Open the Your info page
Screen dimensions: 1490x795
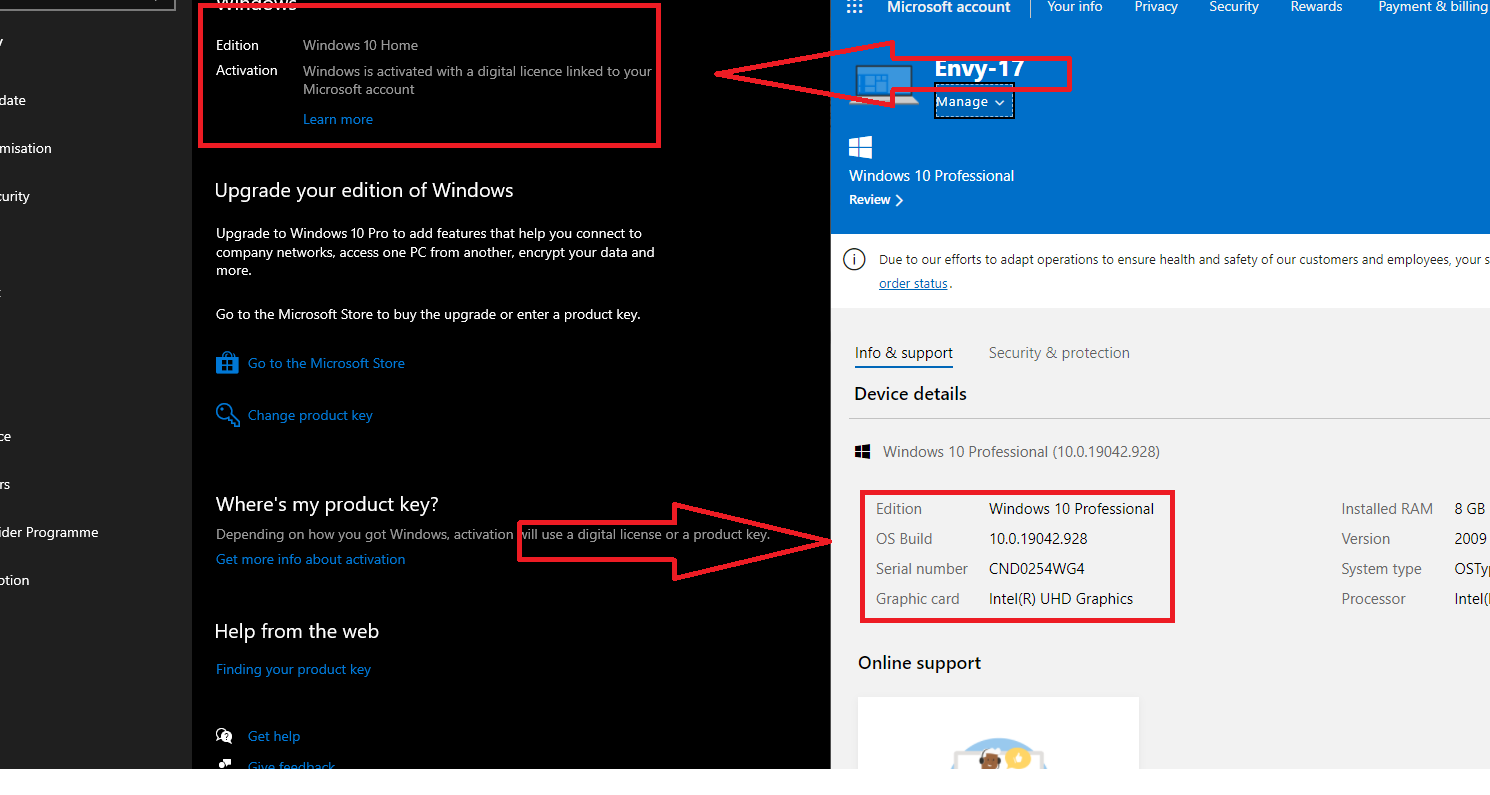click(1075, 7)
